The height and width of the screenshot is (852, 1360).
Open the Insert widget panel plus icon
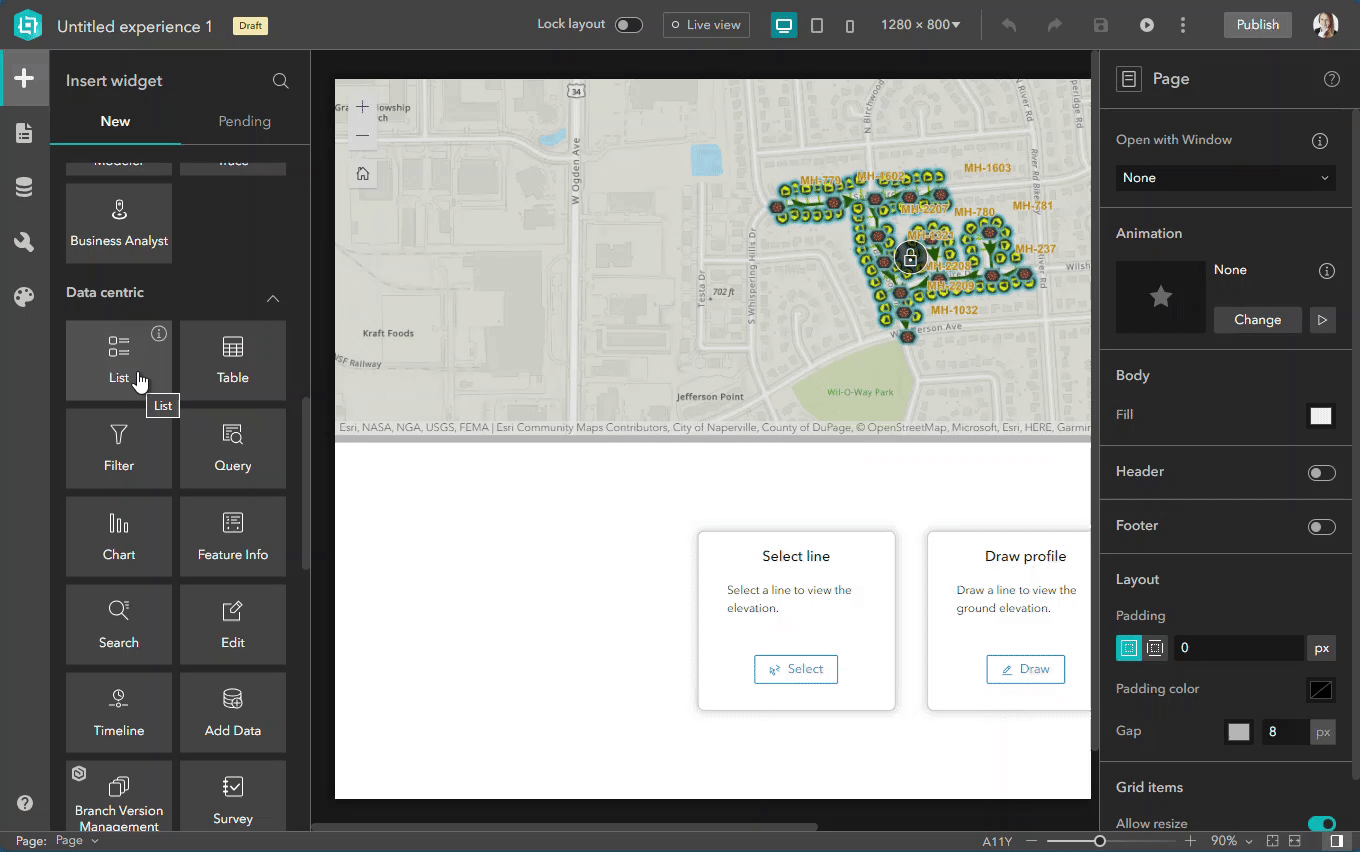coord(24,79)
